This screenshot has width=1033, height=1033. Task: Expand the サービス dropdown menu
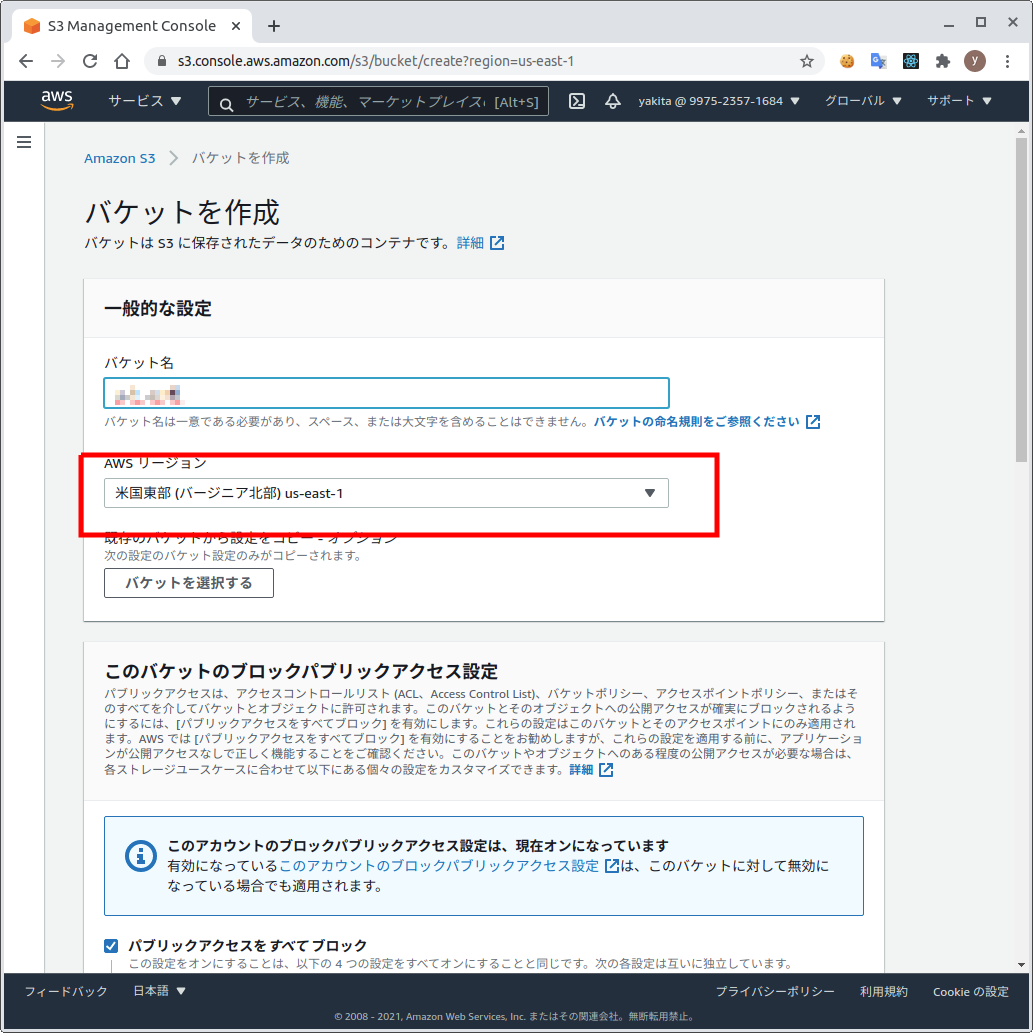point(144,101)
